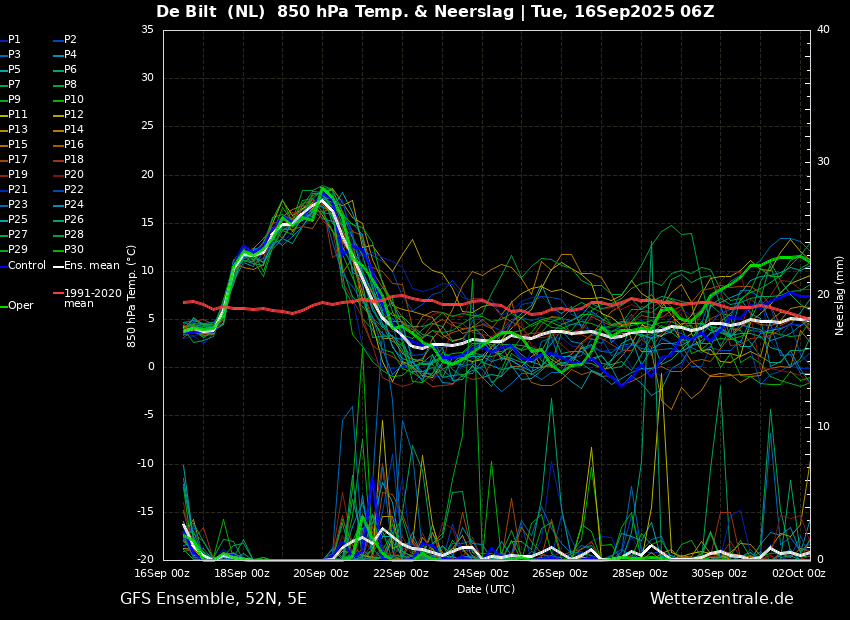The height and width of the screenshot is (620, 850).
Task: Select the 1991-2020 mean legend entry
Action: coord(88,298)
